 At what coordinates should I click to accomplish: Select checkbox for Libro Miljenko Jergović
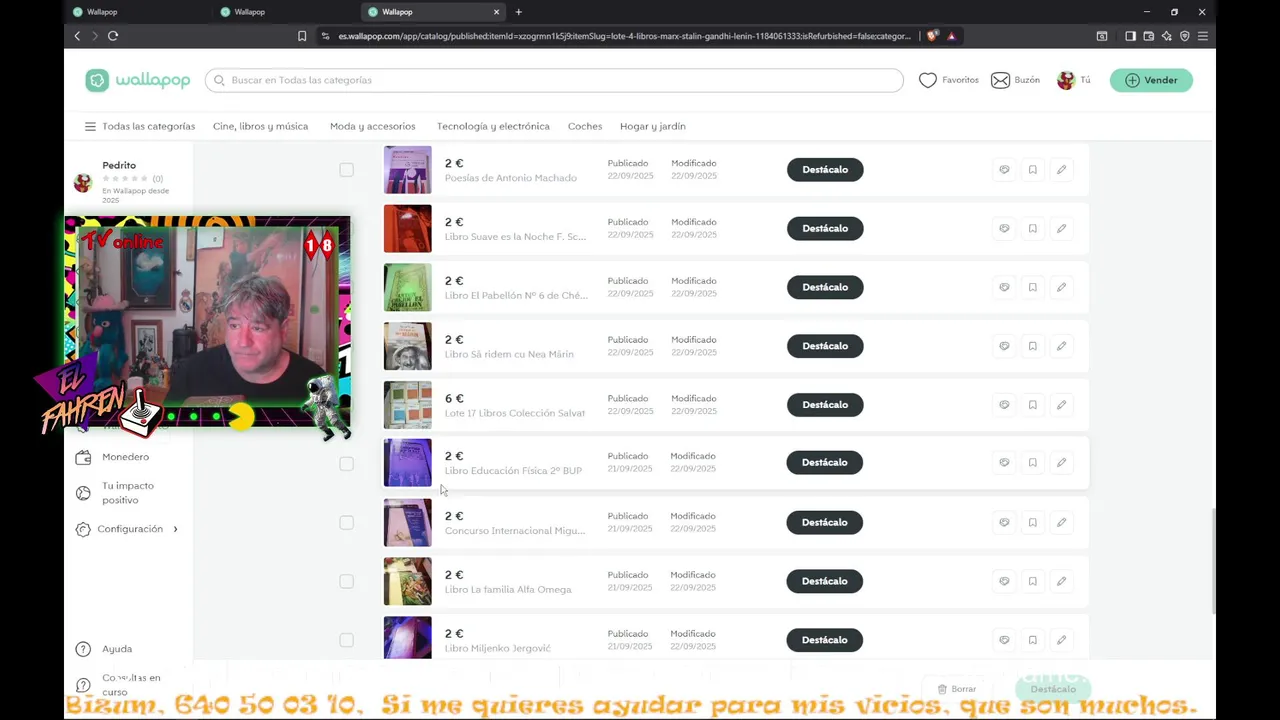[346, 640]
